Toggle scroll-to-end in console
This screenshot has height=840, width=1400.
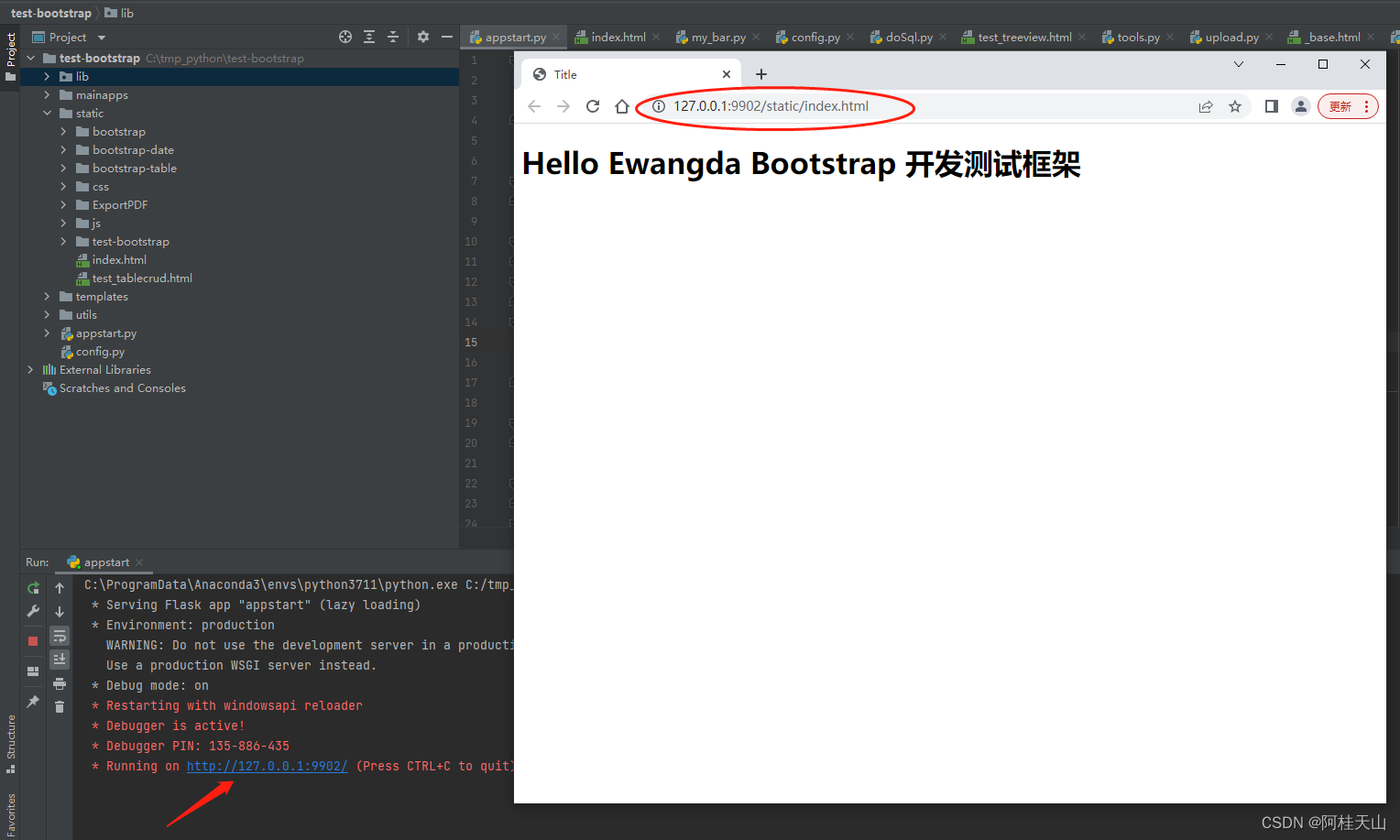60,659
